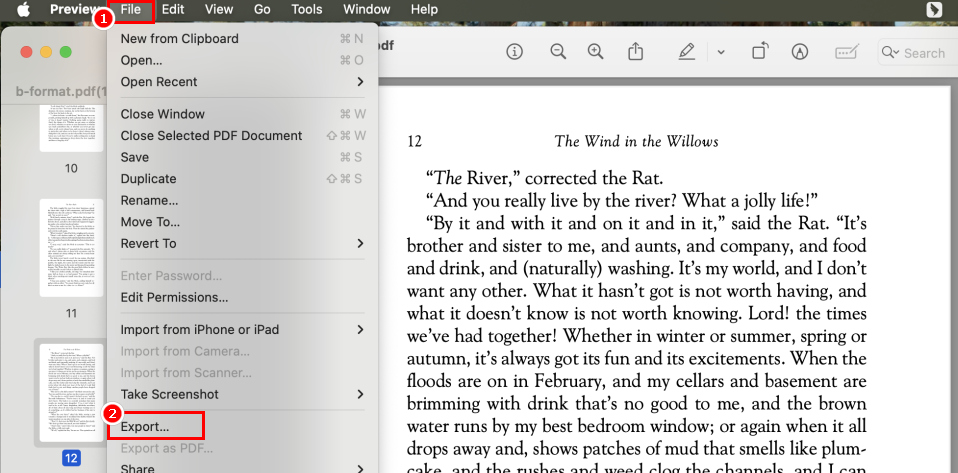Open the Window menu
Screen dimensions: 958x473
tap(367, 9)
